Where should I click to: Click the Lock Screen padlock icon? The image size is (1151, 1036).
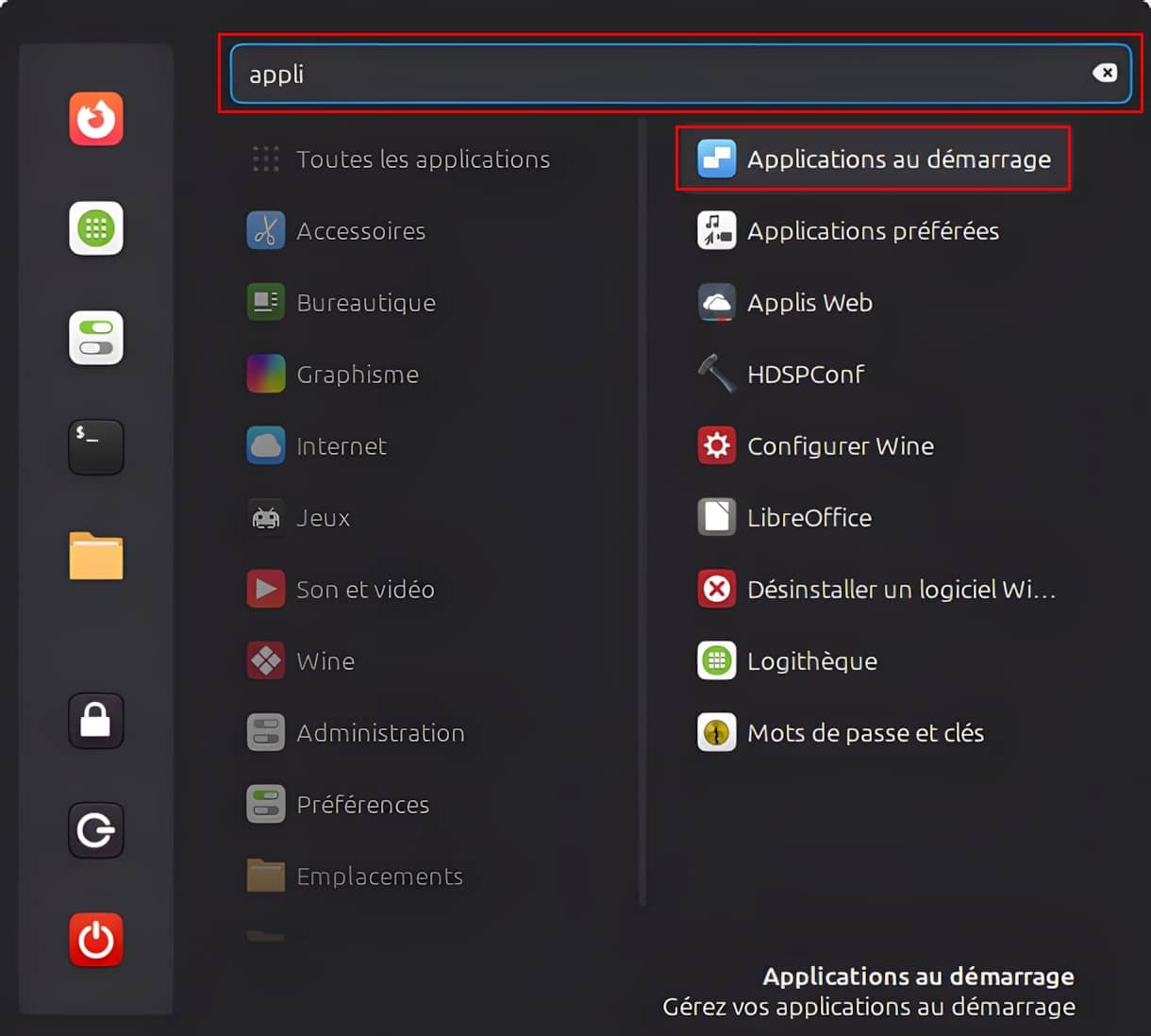click(96, 721)
